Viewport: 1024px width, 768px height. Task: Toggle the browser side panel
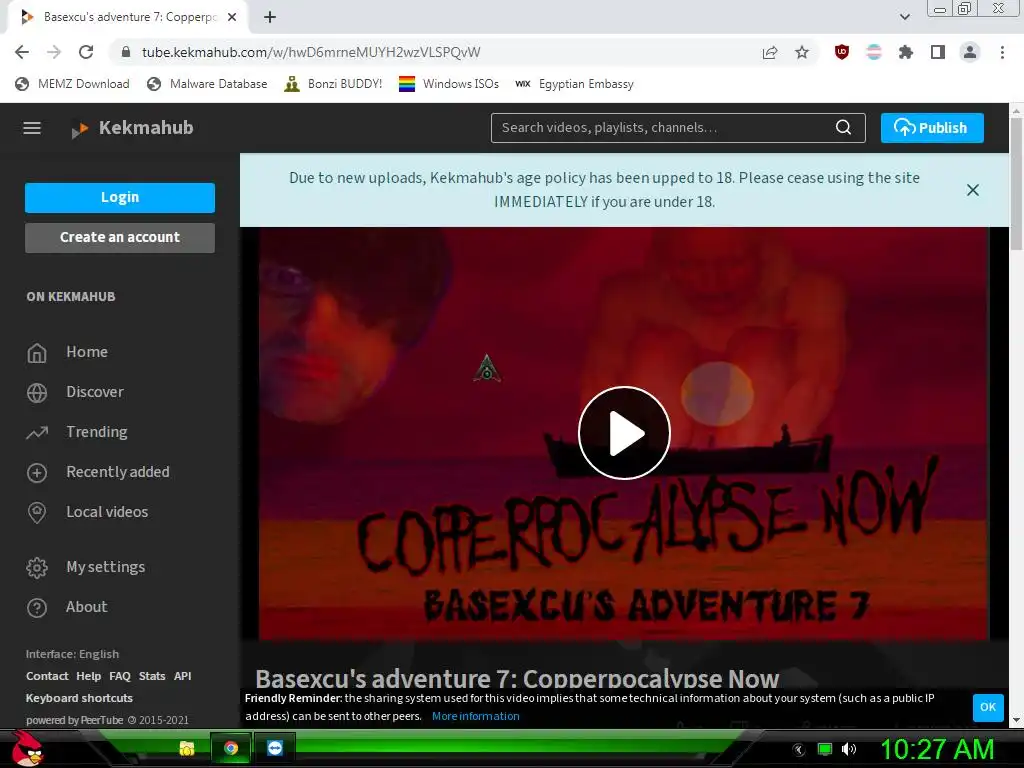[x=938, y=52]
